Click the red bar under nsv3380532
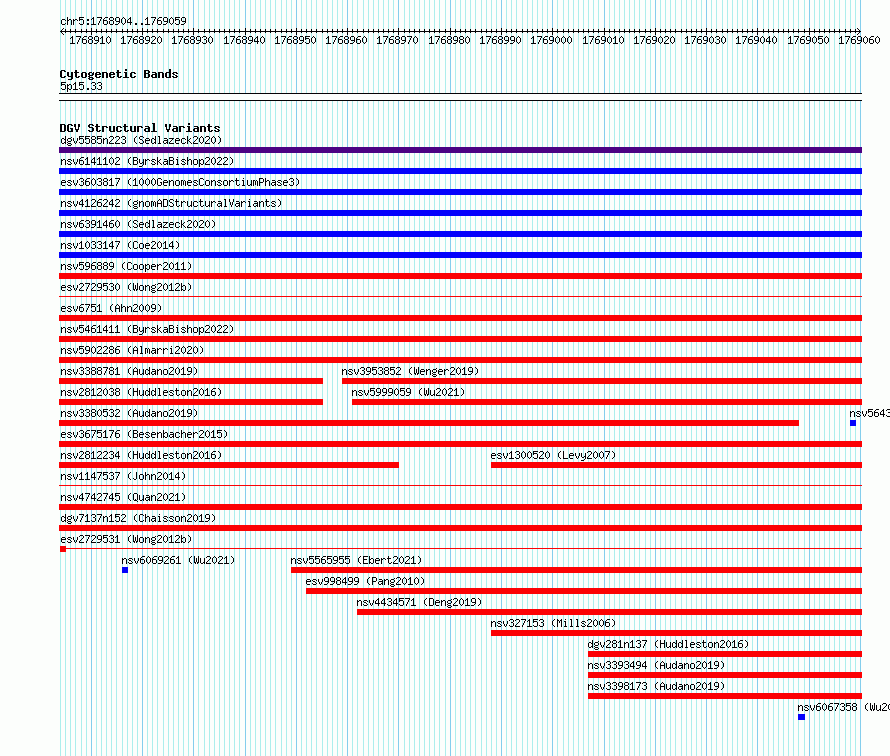This screenshot has height=756, width=890. pyautogui.click(x=429, y=423)
